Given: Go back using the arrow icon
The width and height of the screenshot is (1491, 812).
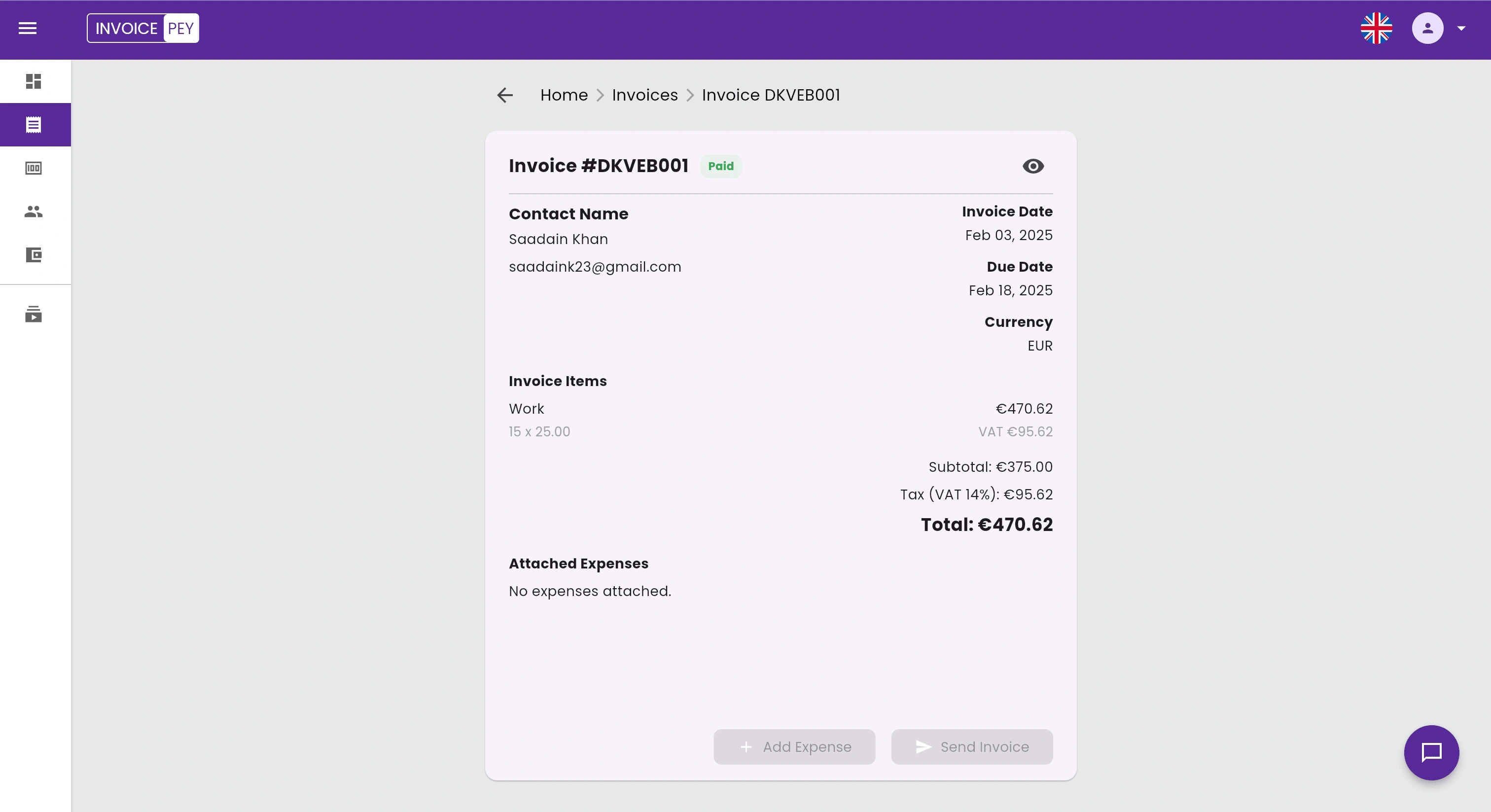Looking at the screenshot, I should (505, 95).
